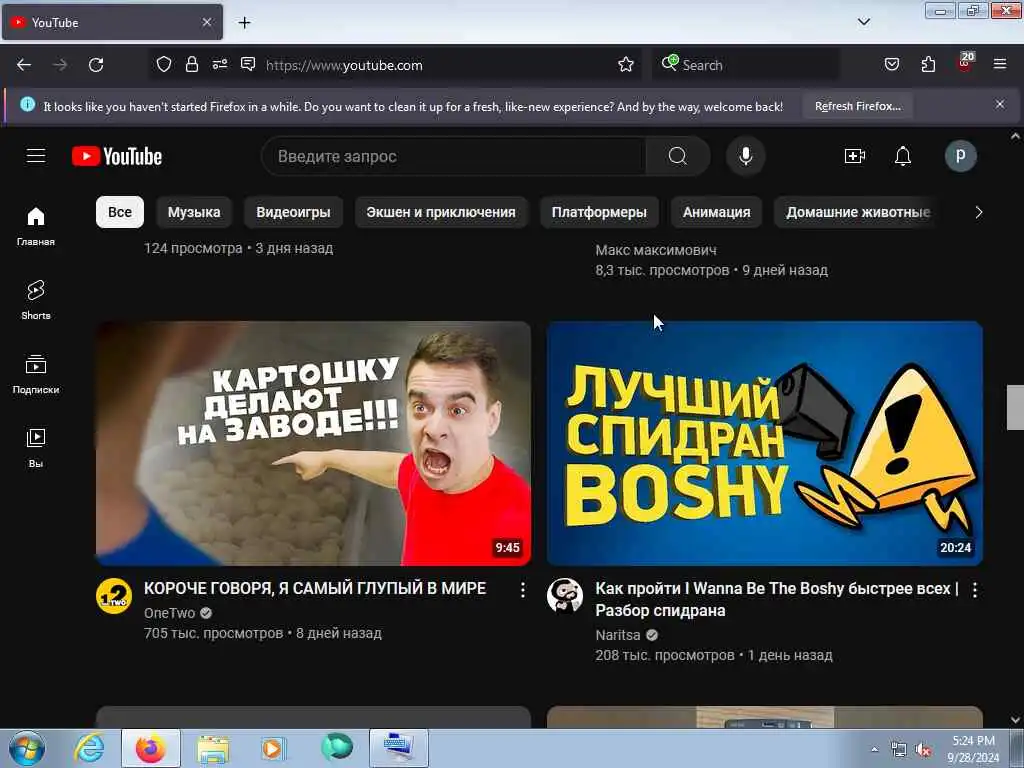
Task: Focus the YouTube Введите запрос search box
Action: [x=454, y=156]
